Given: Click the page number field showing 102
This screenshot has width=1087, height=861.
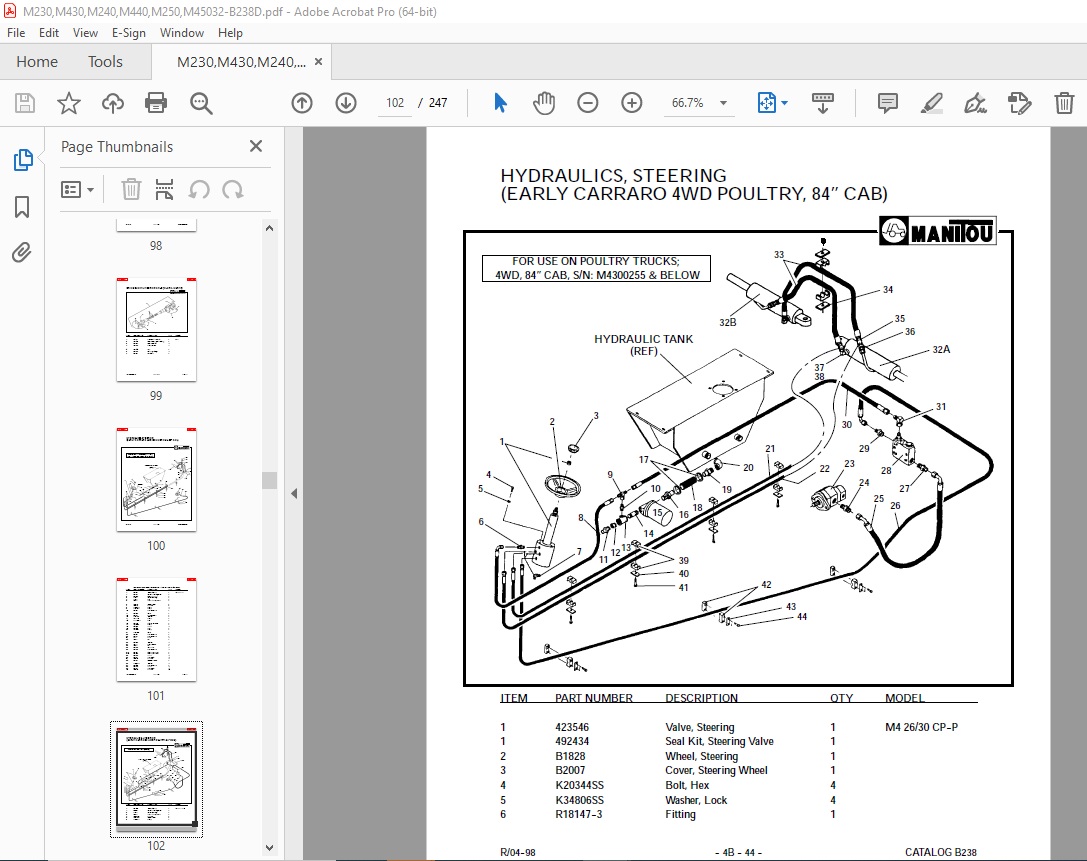Looking at the screenshot, I should point(395,103).
